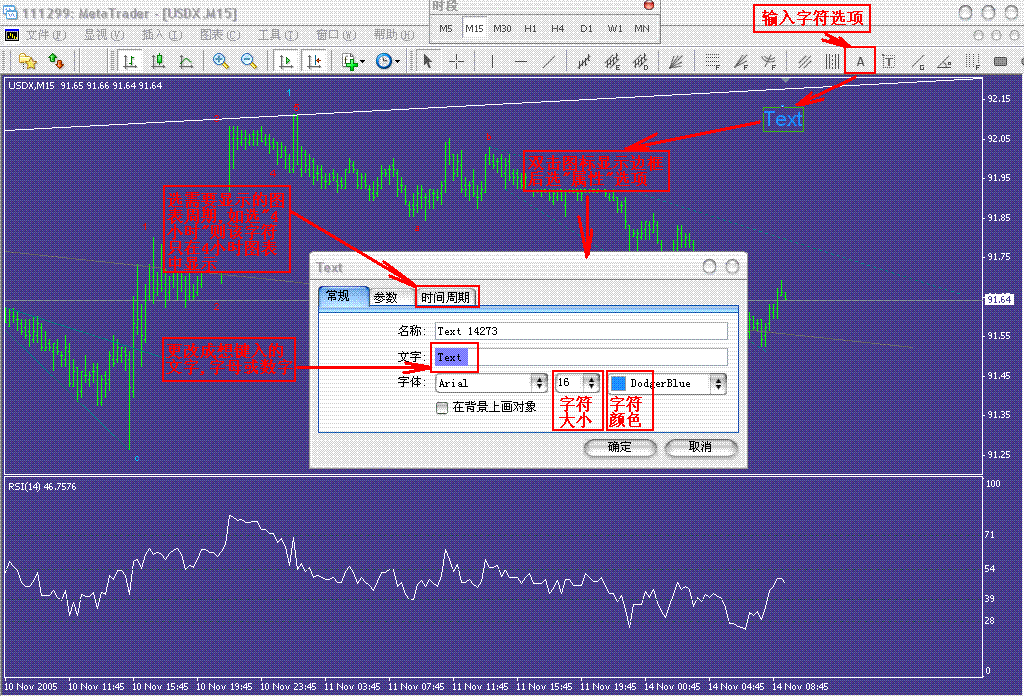Switch to W1 timeframe
This screenshot has height=696, width=1024.
click(615, 28)
